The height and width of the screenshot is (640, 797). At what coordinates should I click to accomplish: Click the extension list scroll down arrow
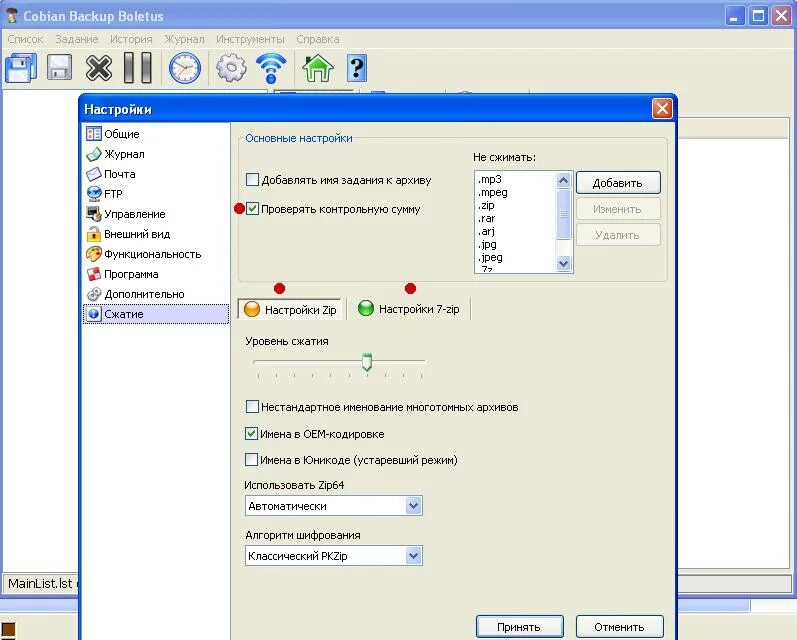pos(563,263)
